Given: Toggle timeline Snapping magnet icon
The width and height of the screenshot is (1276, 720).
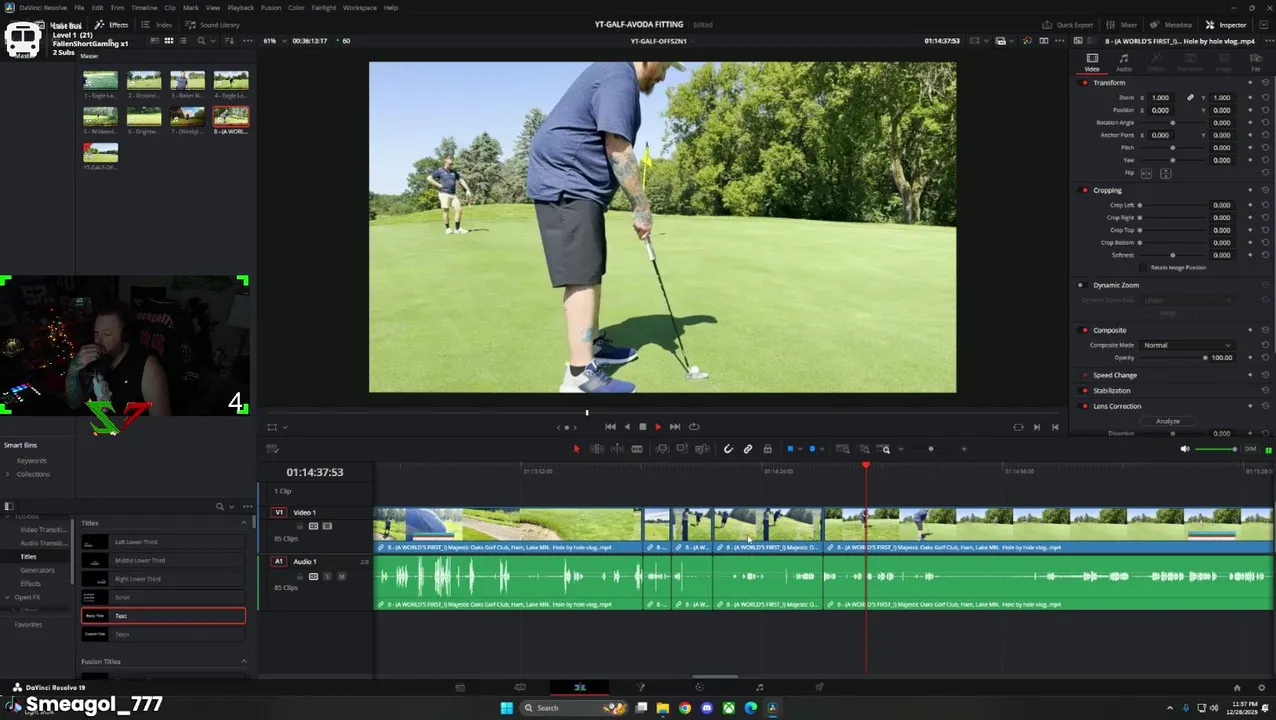Looking at the screenshot, I should tap(728, 449).
